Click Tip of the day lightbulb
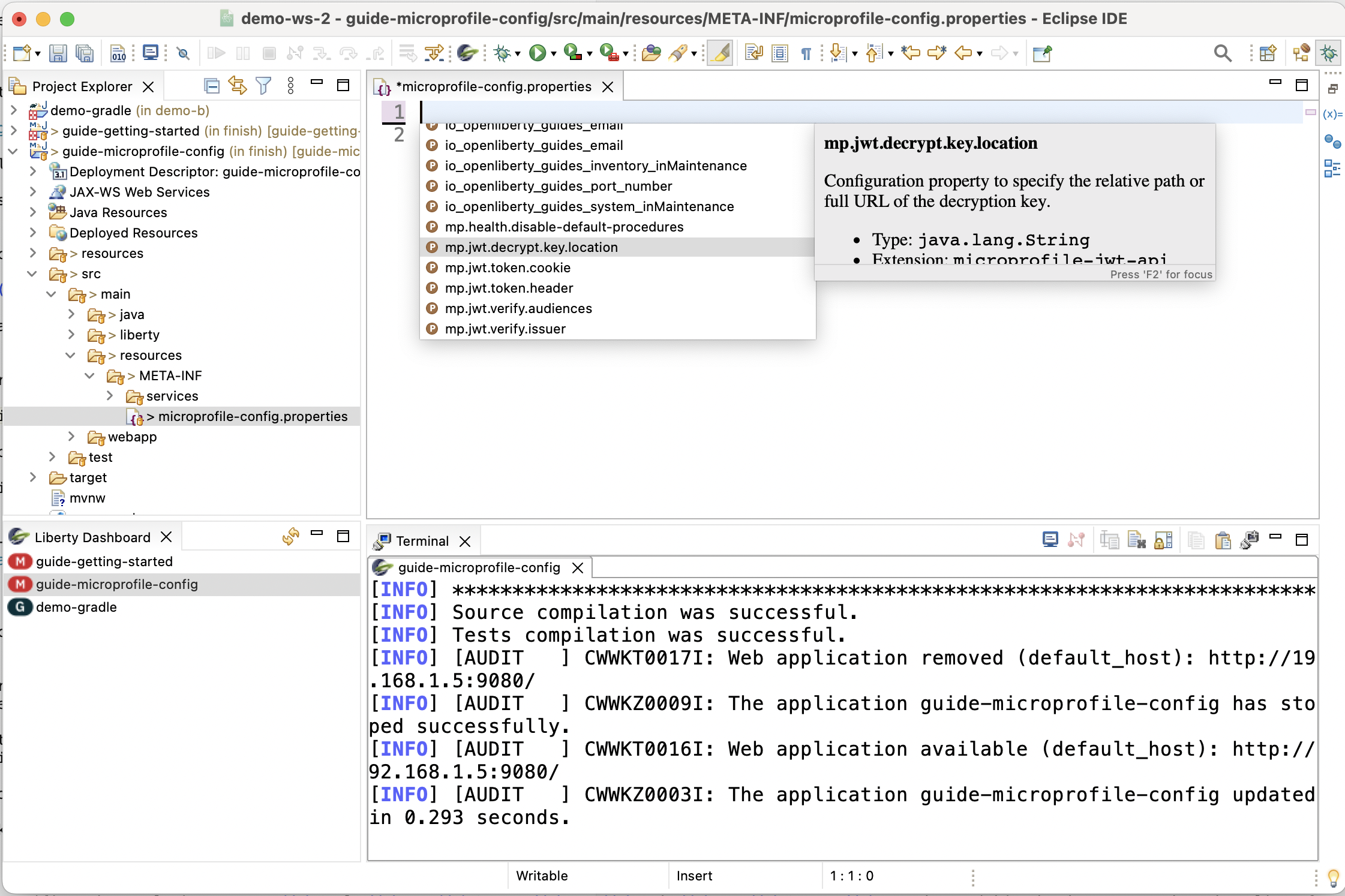Screen dimensions: 1345x896 (1334, 877)
